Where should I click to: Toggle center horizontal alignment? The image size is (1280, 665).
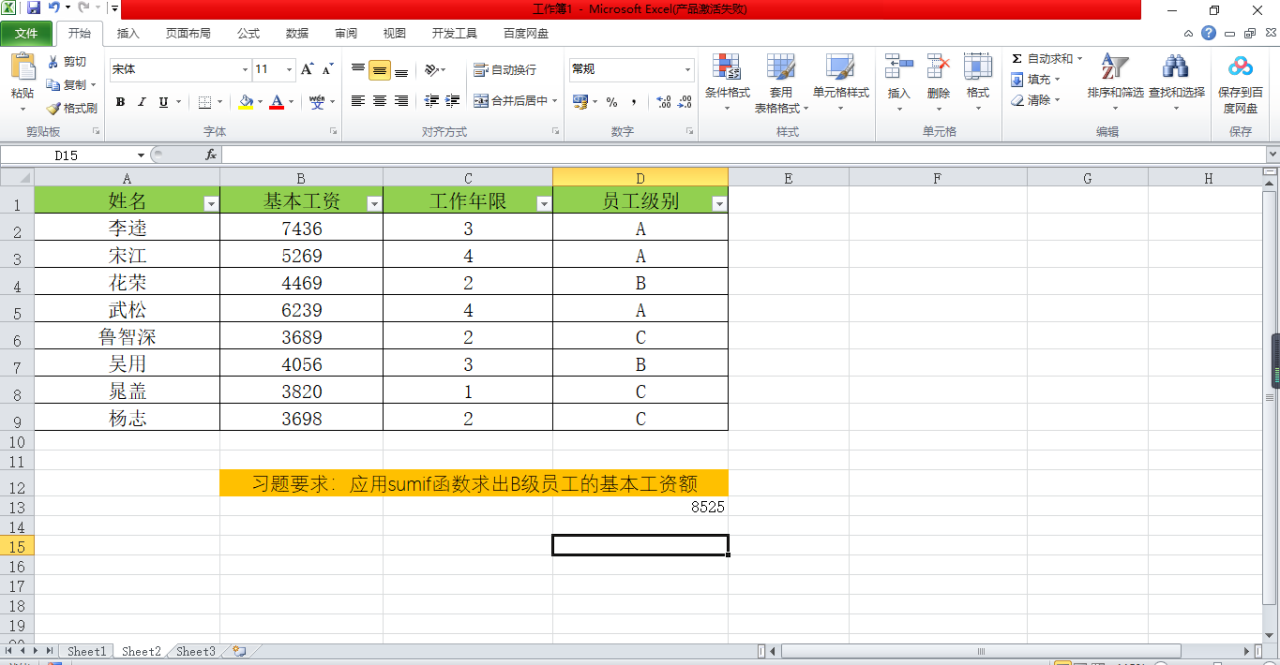tap(379, 101)
